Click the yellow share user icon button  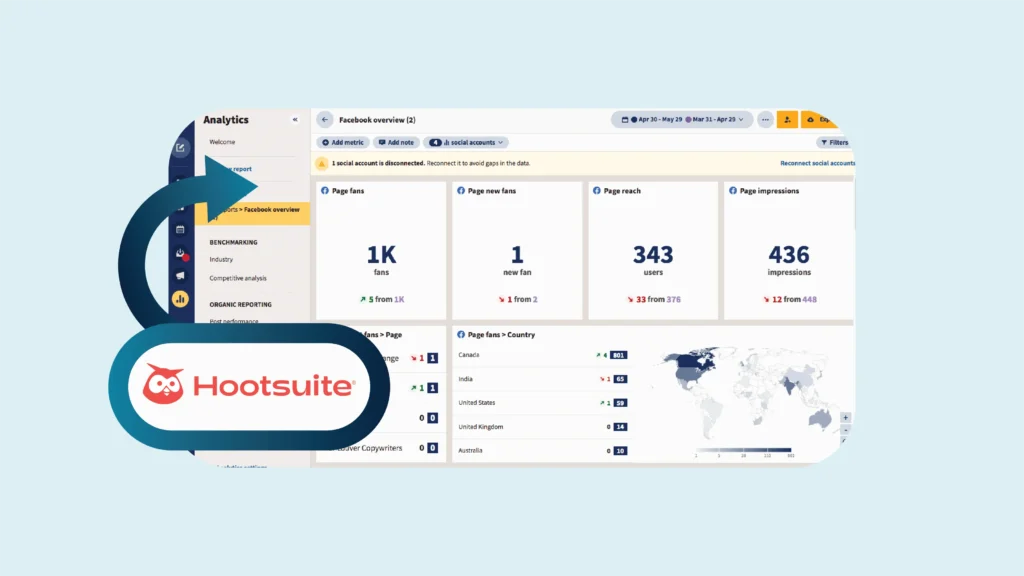point(787,120)
